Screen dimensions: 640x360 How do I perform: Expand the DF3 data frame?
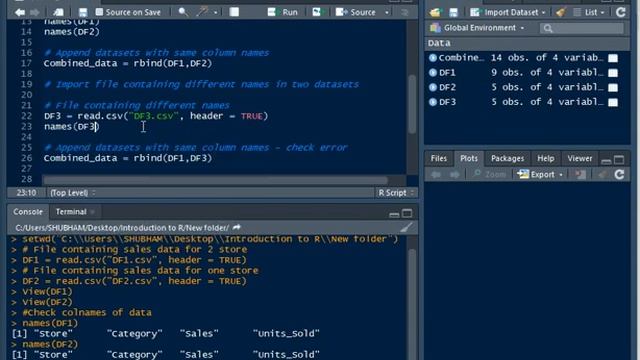(433, 102)
